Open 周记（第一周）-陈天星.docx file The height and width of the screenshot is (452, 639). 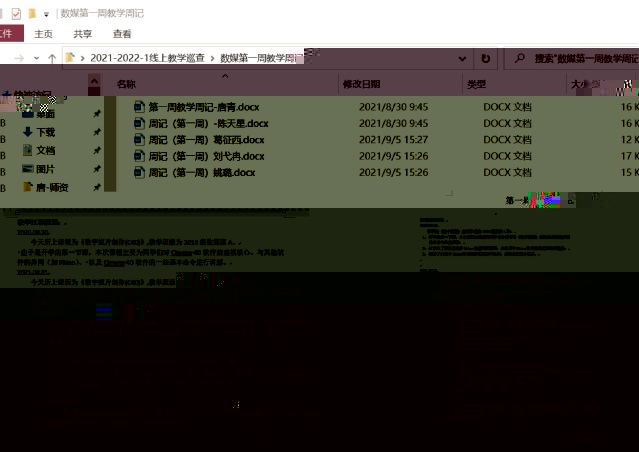coord(208,123)
